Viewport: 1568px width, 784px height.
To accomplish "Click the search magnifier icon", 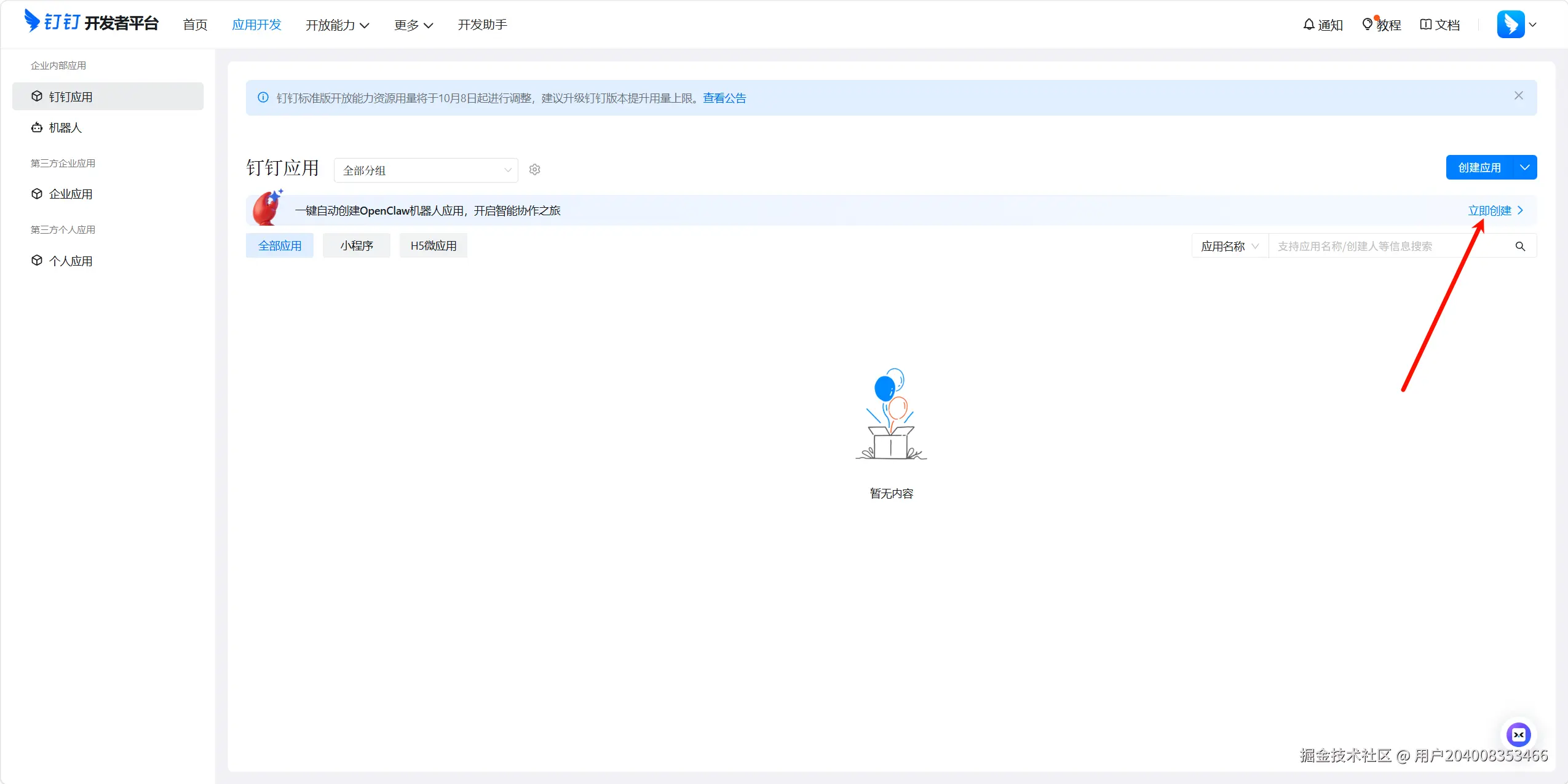I will (x=1520, y=247).
